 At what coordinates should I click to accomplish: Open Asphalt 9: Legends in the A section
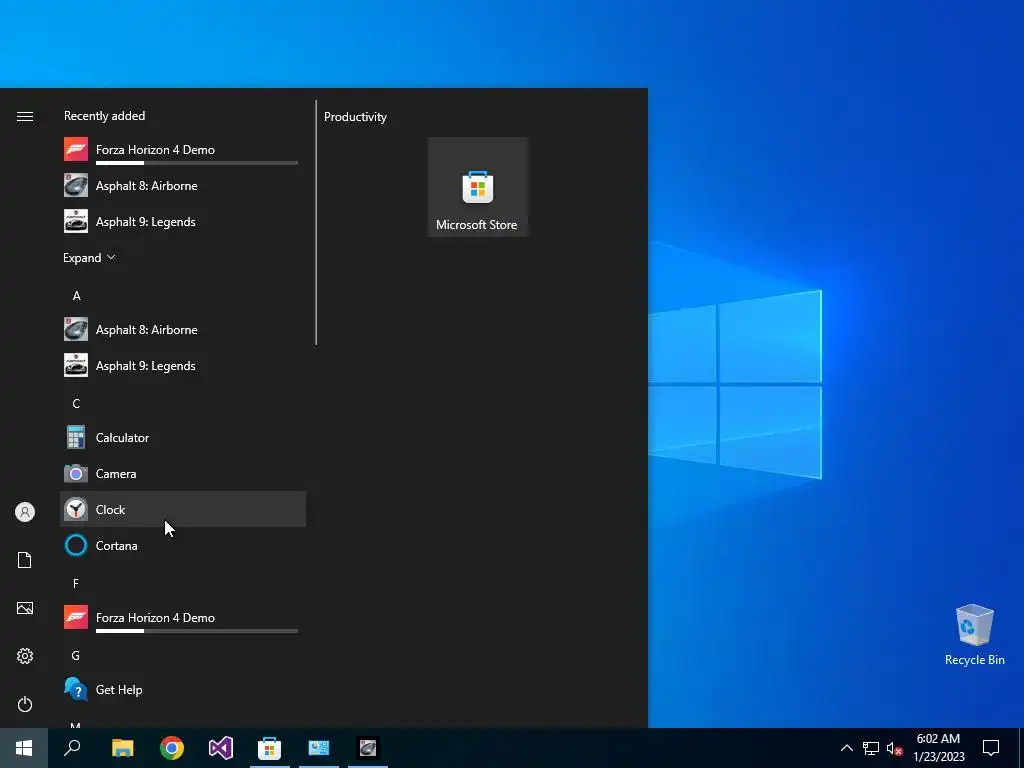pyautogui.click(x=183, y=366)
